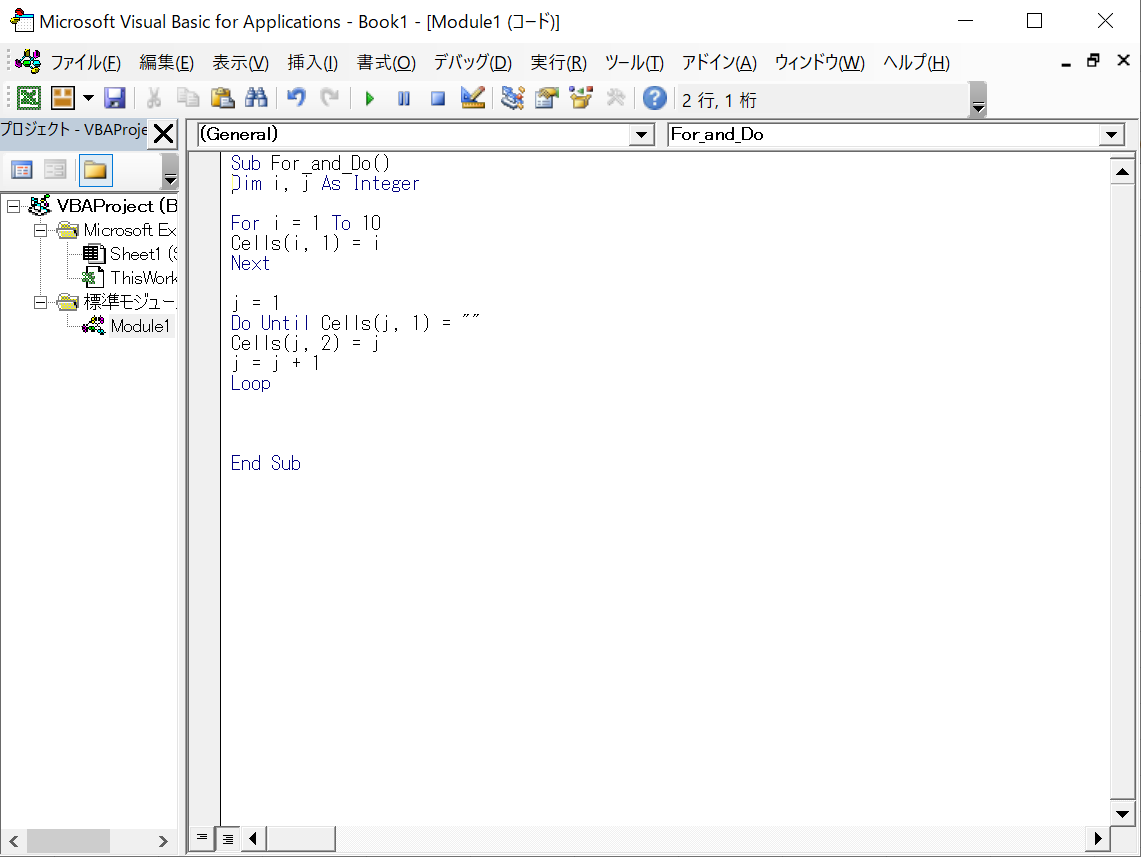Open the 挿入(I) menu

(x=312, y=63)
